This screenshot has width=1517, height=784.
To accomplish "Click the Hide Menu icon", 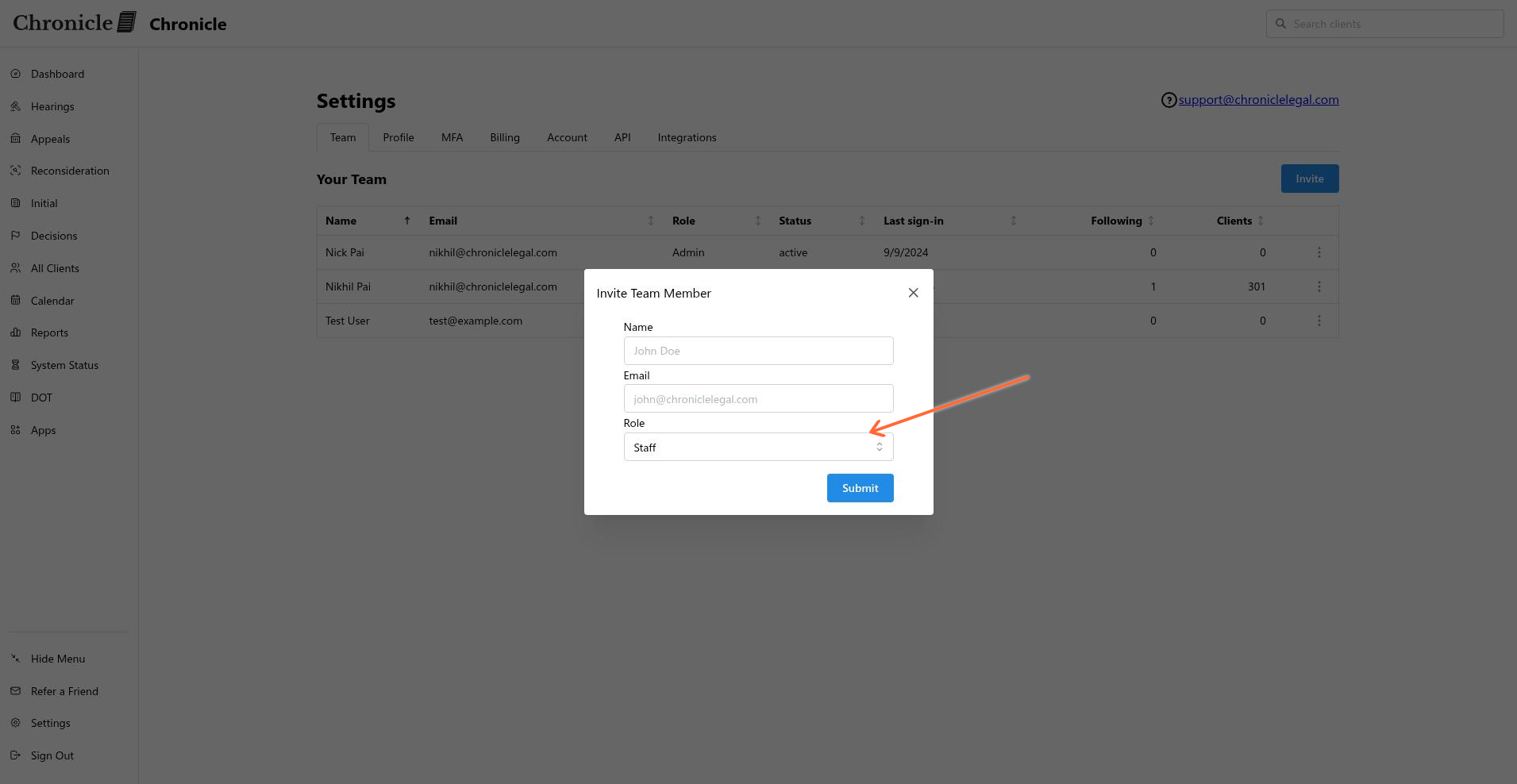I will 15,659.
